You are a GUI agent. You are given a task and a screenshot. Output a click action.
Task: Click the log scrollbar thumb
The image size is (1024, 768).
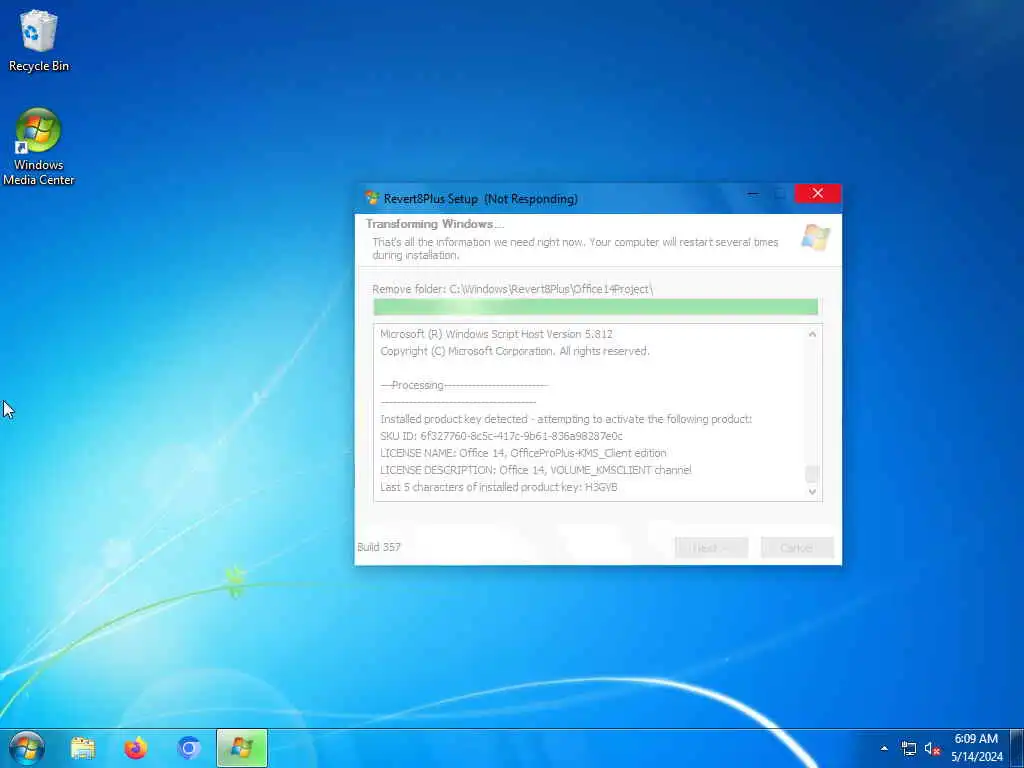click(812, 473)
